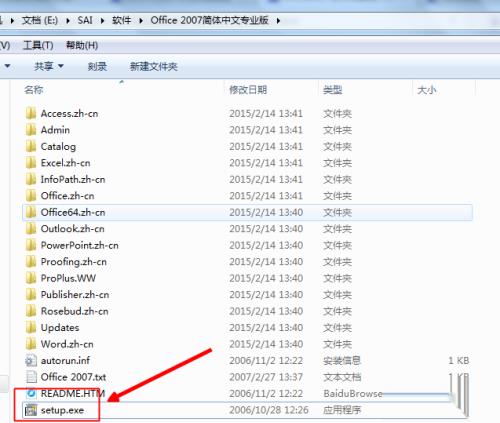This screenshot has height=423, width=500.
Task: Select the InfoPath.zh-cn folder icon
Action: (x=31, y=179)
